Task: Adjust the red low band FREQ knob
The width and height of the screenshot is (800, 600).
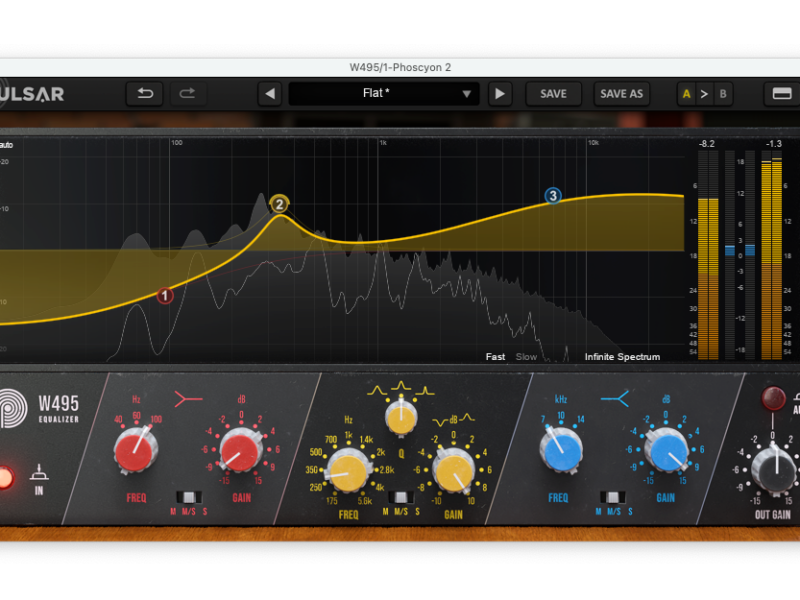Action: [x=136, y=451]
